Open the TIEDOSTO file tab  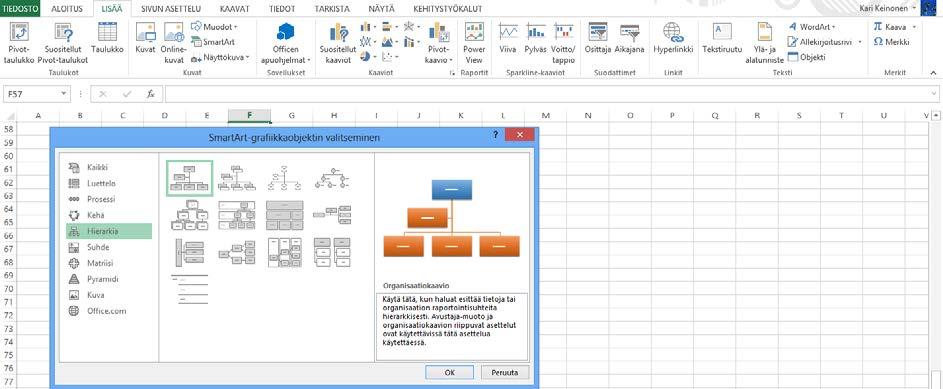point(20,8)
